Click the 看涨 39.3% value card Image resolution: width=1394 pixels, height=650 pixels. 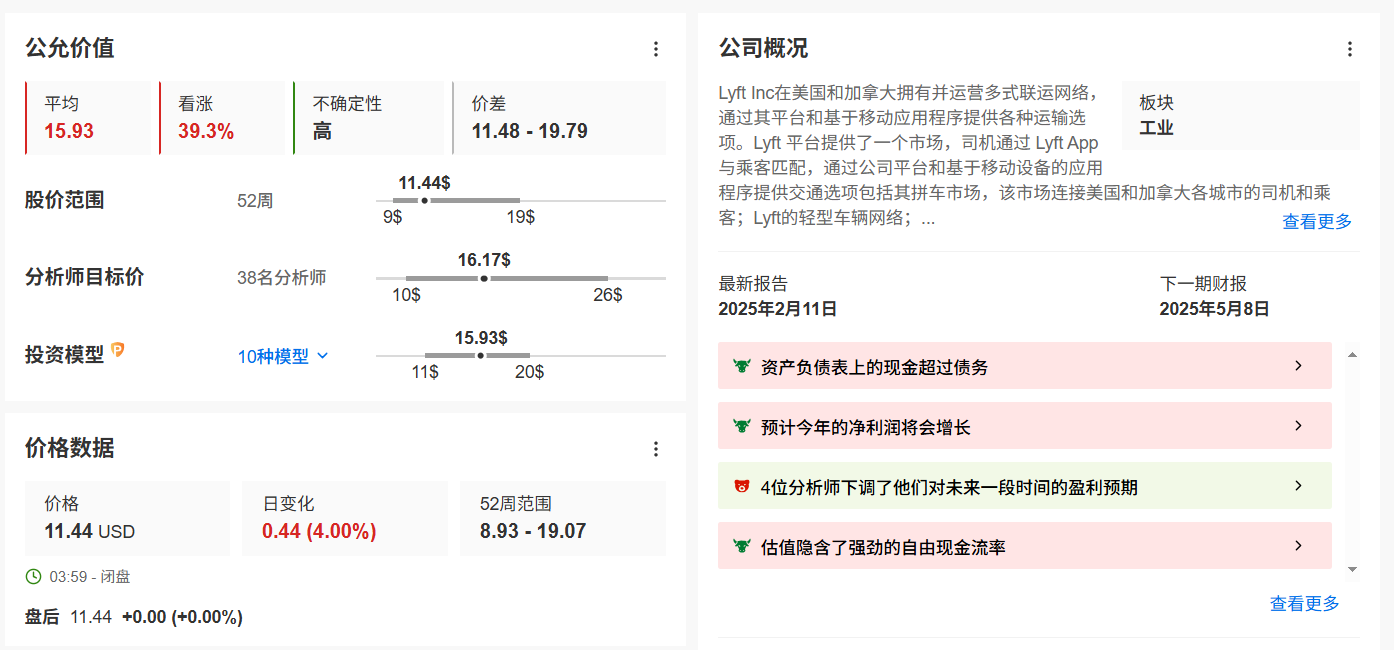click(x=222, y=118)
